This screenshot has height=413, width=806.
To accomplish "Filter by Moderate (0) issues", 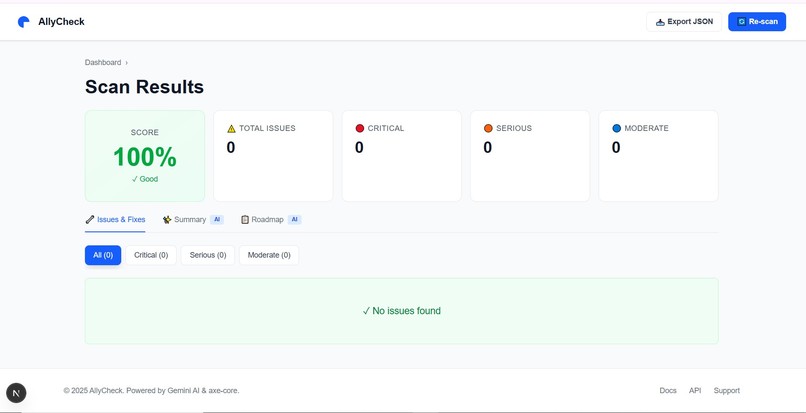I will tap(269, 255).
